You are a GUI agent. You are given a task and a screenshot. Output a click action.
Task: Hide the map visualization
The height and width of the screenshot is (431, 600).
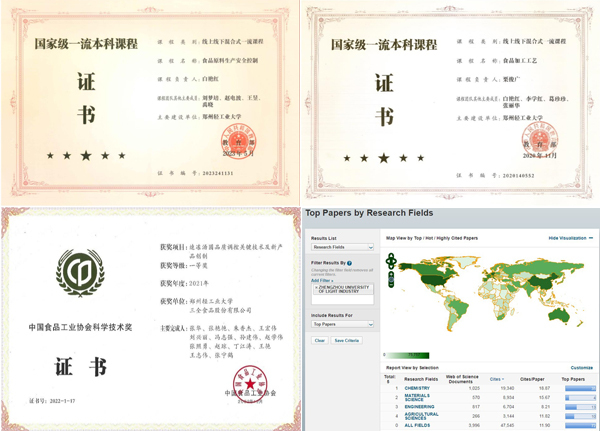coord(570,238)
